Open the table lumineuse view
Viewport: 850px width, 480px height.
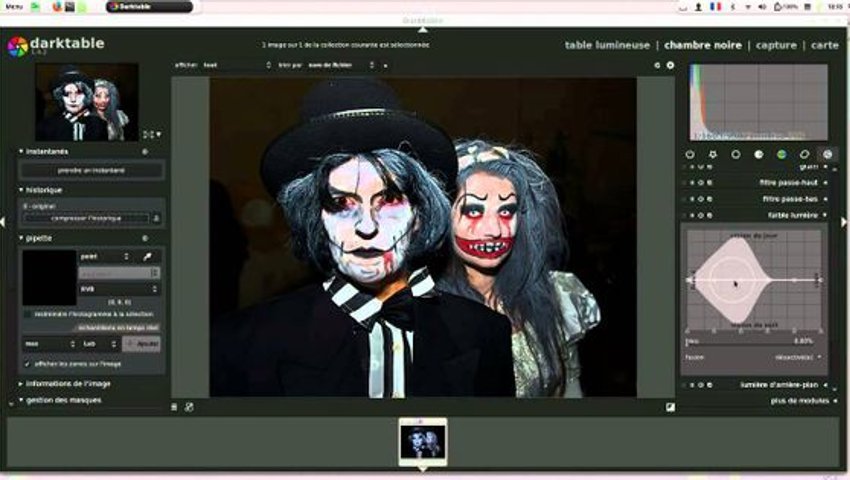coord(607,45)
